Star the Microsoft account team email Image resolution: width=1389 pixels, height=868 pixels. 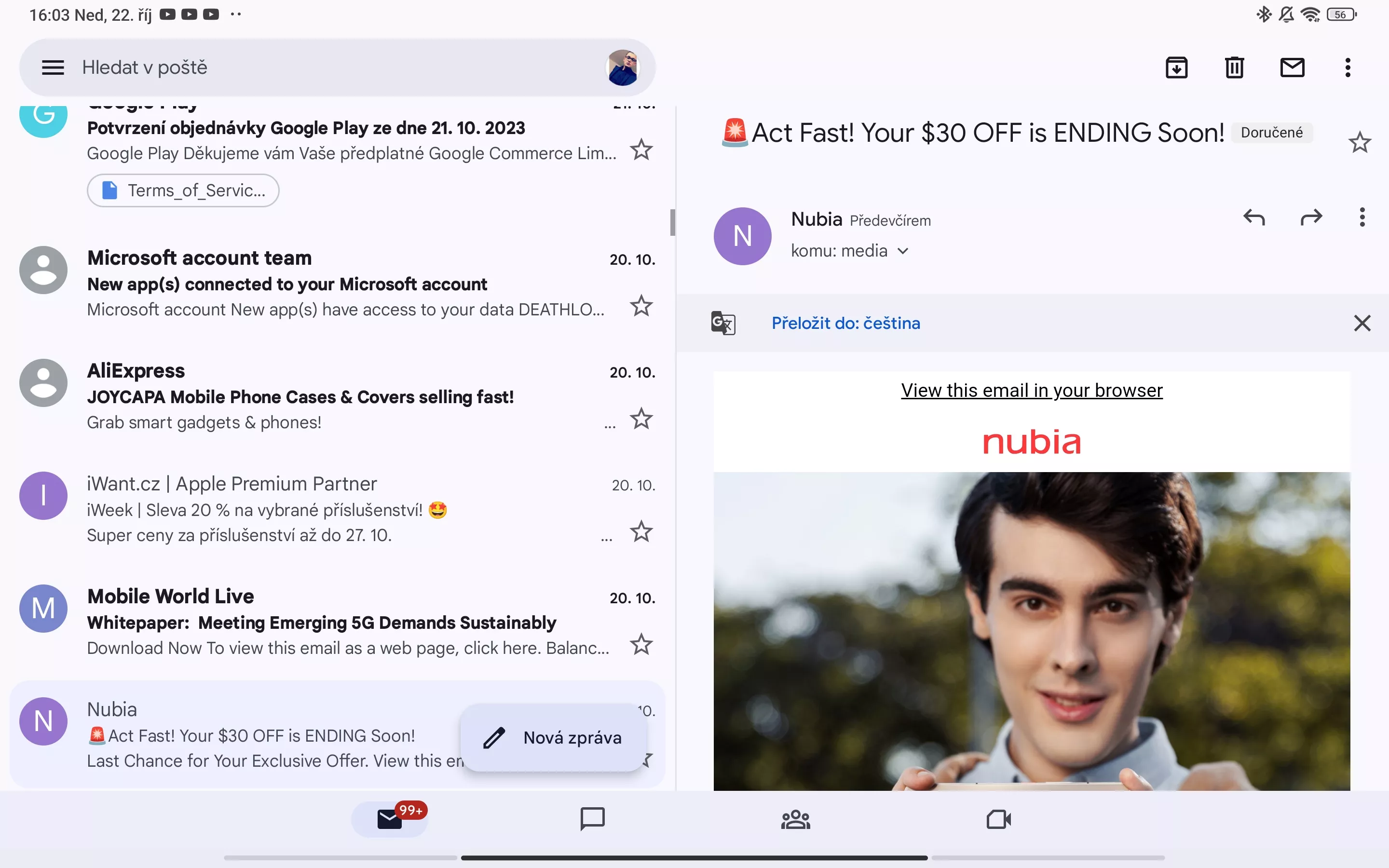(x=641, y=306)
